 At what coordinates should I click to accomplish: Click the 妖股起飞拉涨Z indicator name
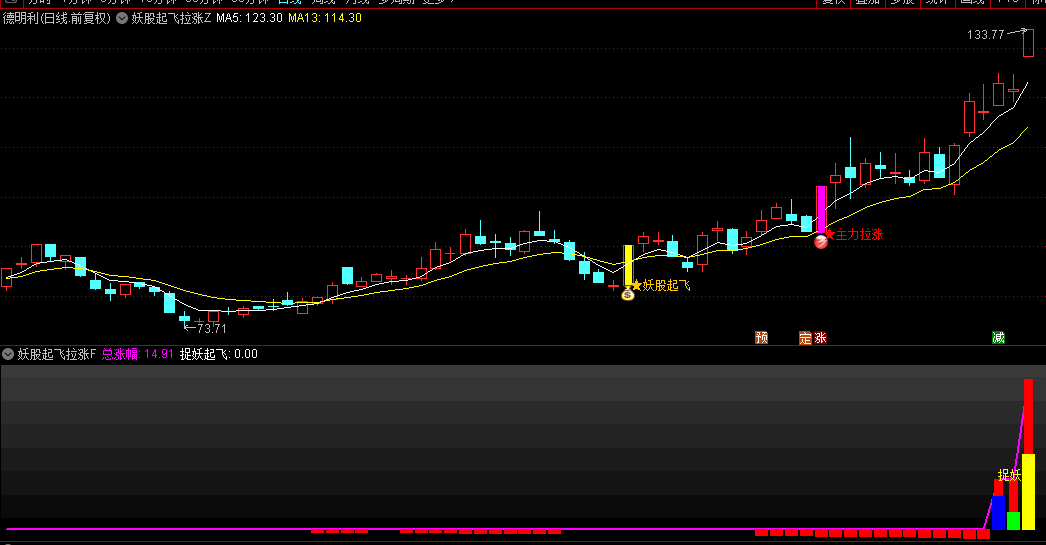171,19
